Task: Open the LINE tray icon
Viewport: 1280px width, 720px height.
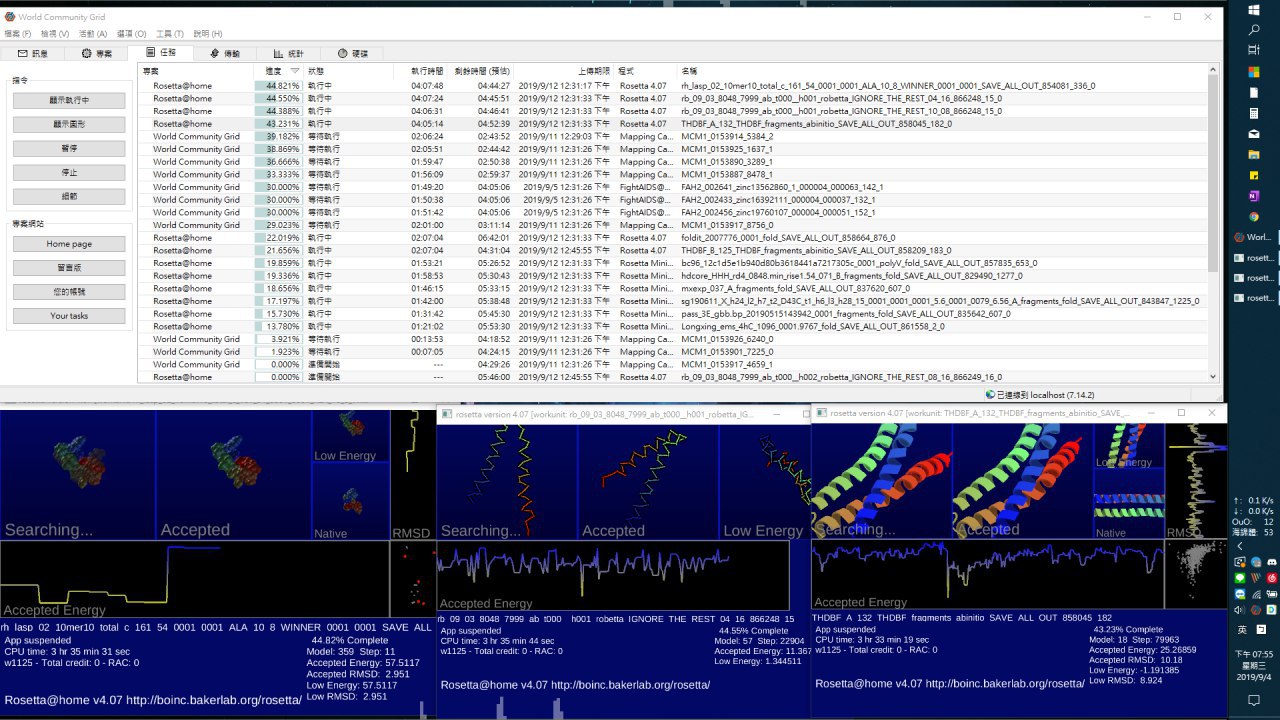Action: (x=1240, y=577)
